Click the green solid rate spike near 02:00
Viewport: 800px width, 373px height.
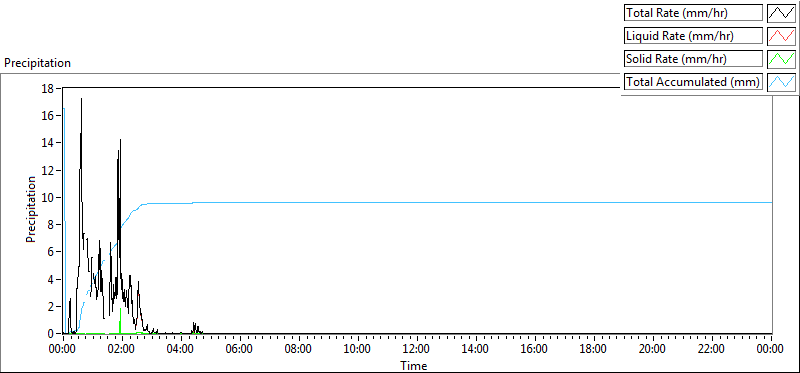(120, 319)
